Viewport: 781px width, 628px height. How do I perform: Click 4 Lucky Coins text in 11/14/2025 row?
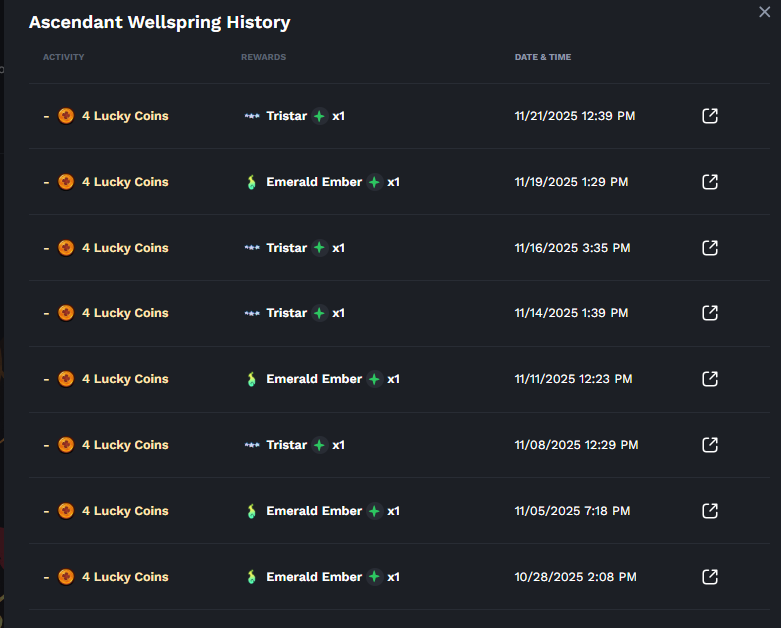coord(125,313)
